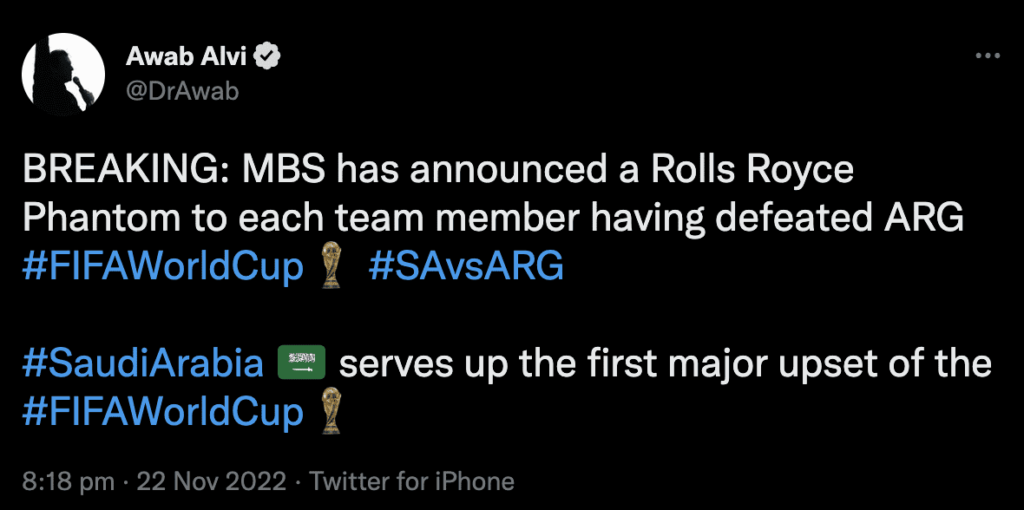Open the #SaudiArabia hashtag
Screen dimensions: 1024x510
[x=142, y=365]
